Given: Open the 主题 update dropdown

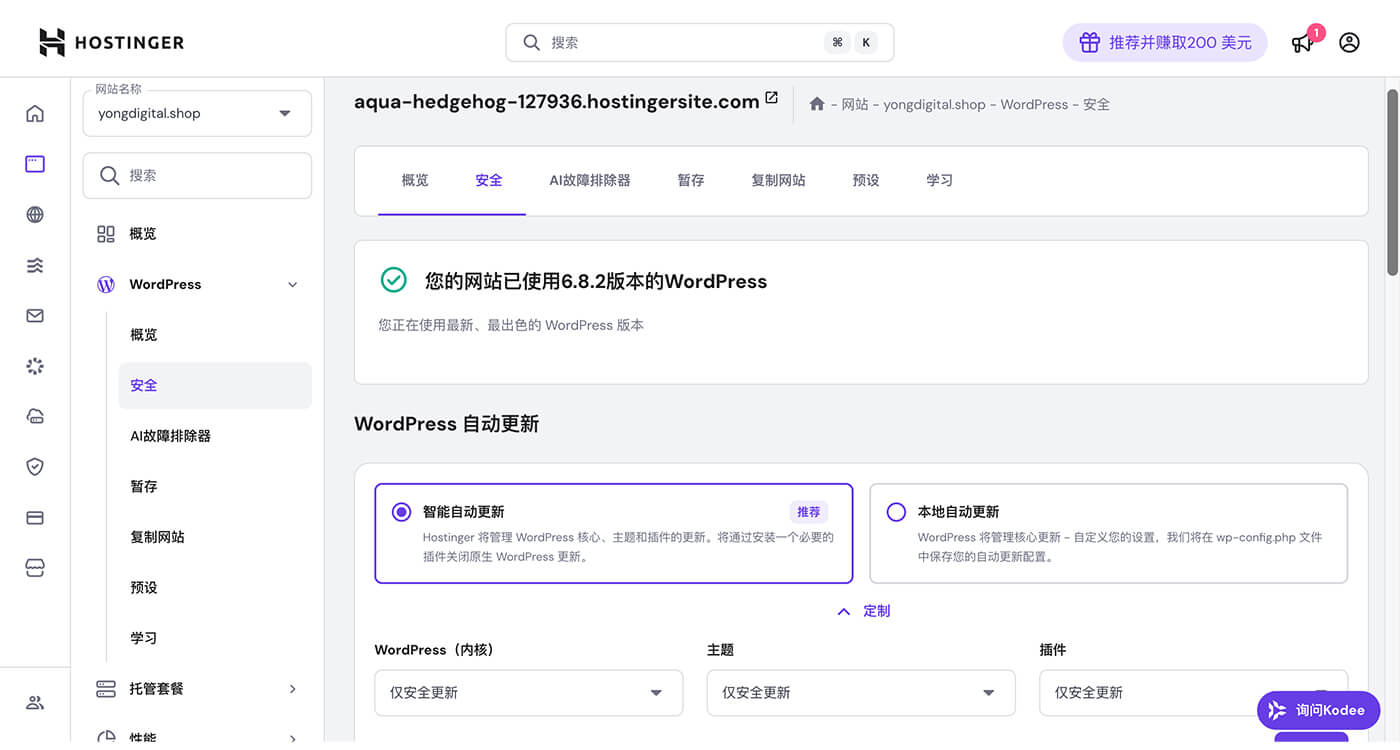Looking at the screenshot, I should click(861, 693).
